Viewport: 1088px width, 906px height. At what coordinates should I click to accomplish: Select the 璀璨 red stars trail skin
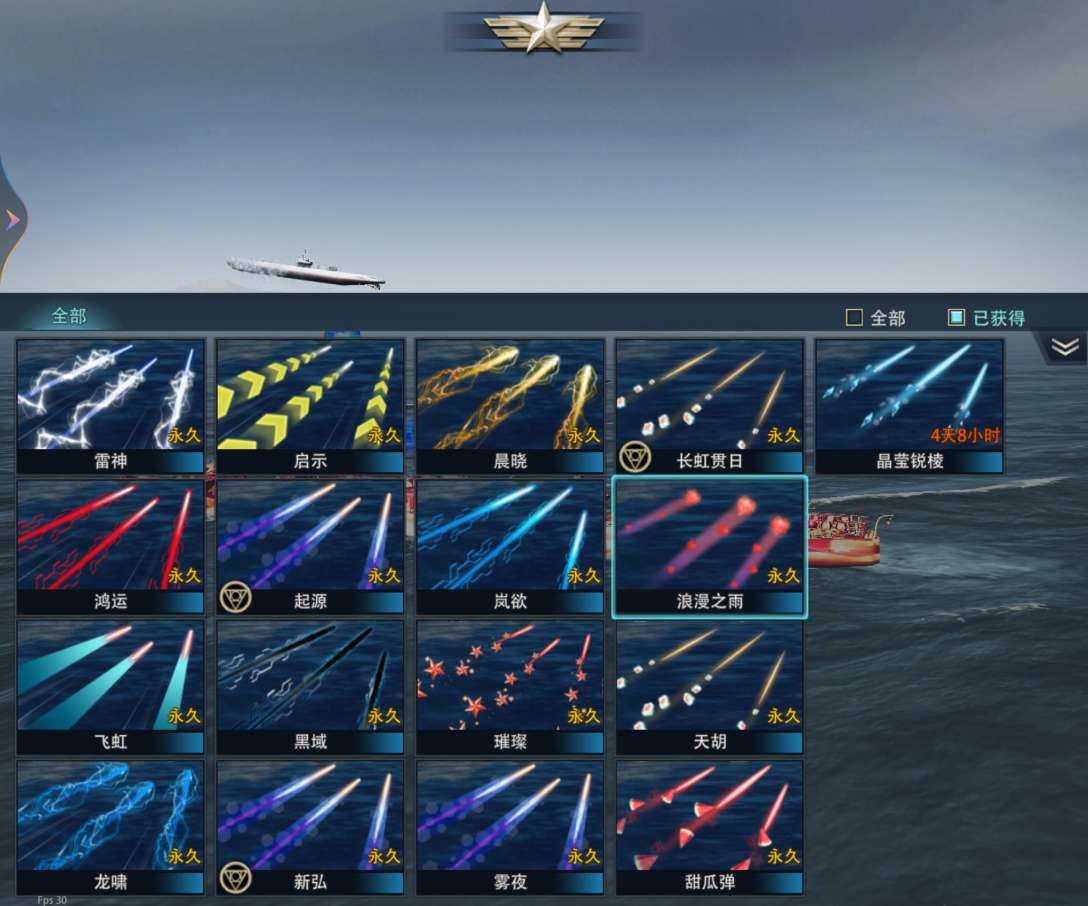pyautogui.click(x=510, y=687)
